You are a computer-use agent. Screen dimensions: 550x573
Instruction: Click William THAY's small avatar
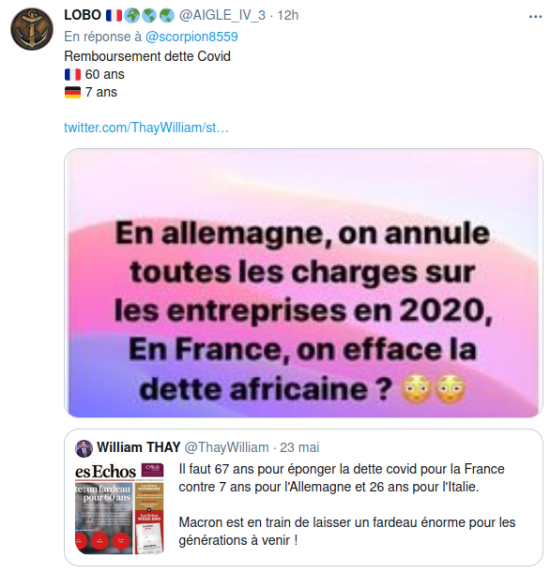click(84, 448)
